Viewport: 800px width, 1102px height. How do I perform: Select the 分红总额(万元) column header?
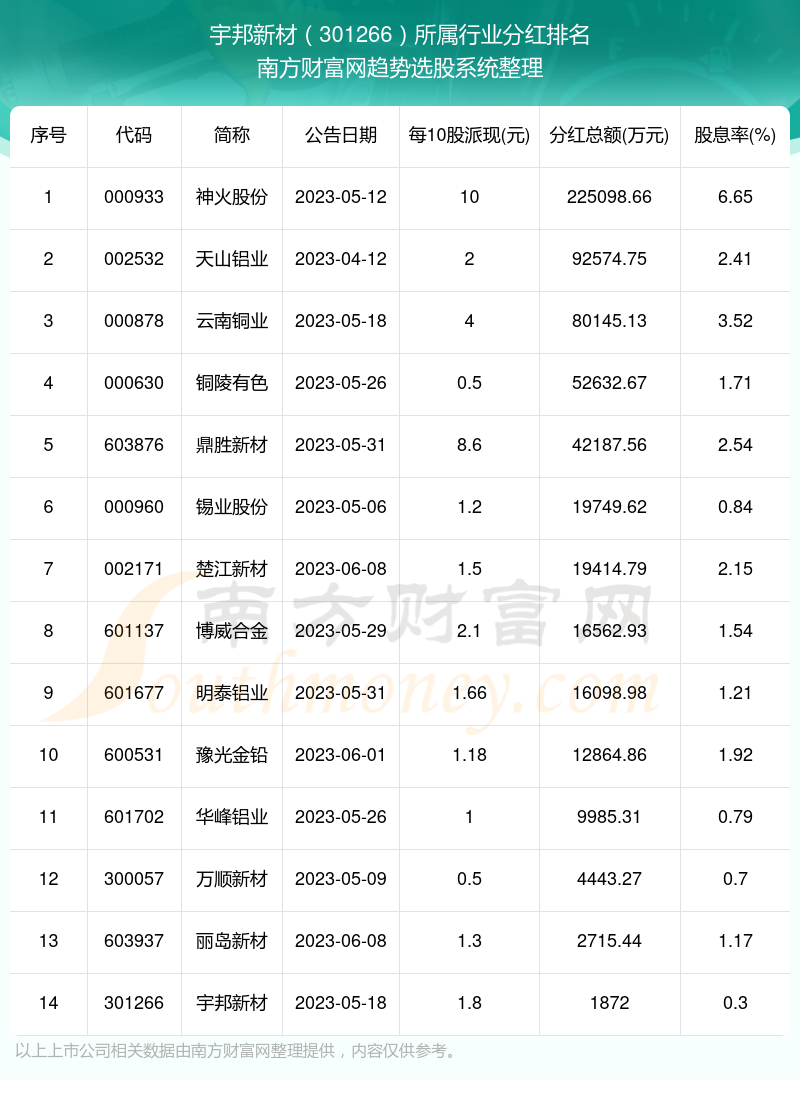point(609,135)
